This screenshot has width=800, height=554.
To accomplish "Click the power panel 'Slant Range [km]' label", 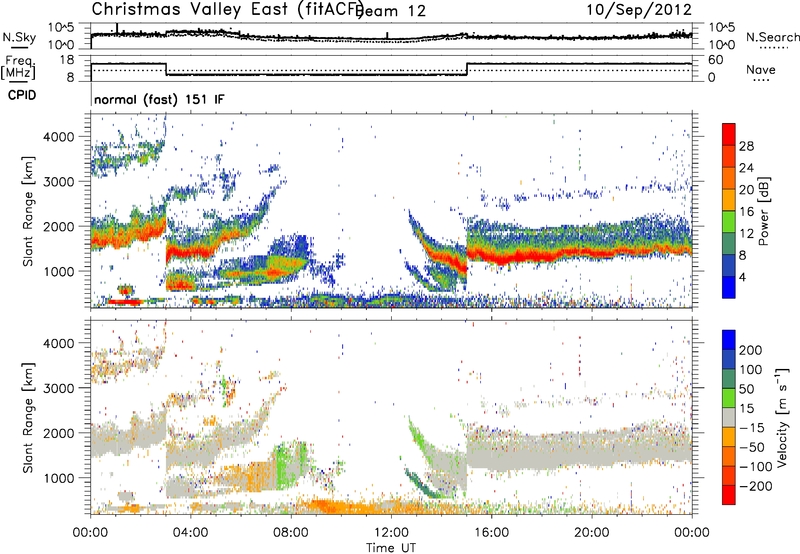I will click(28, 211).
